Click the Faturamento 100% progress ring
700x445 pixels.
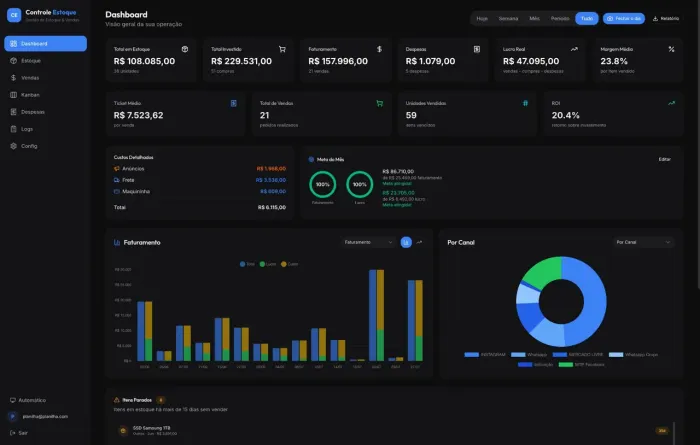322,184
